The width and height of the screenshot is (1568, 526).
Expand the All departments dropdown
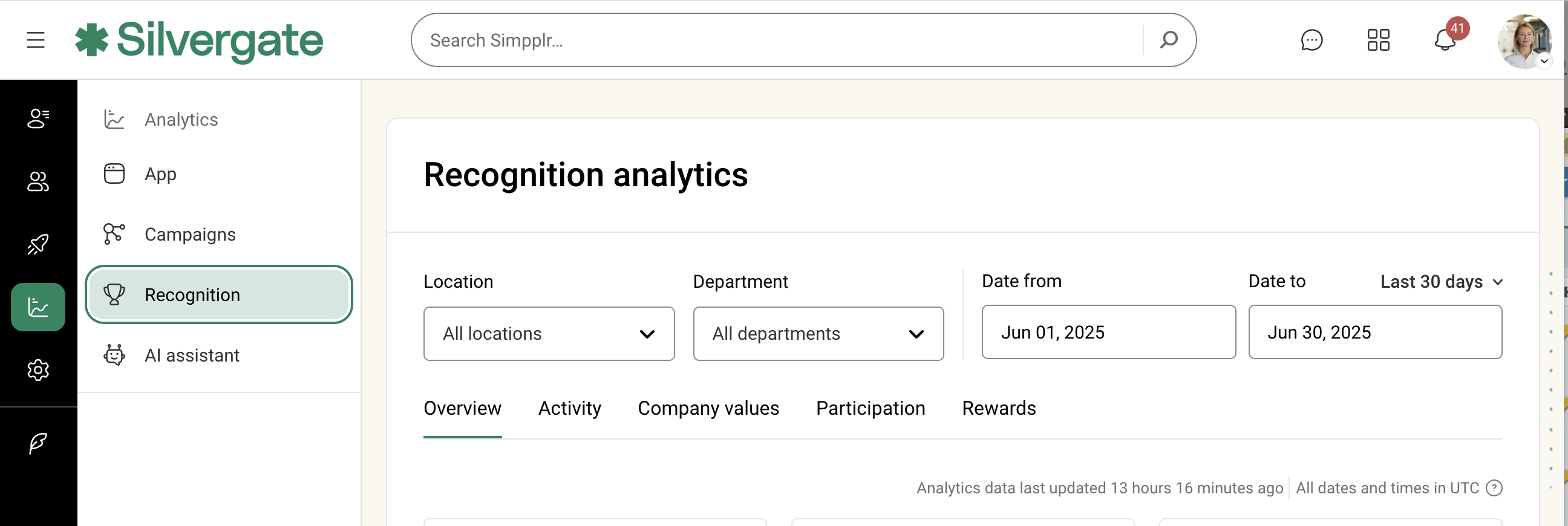817,333
